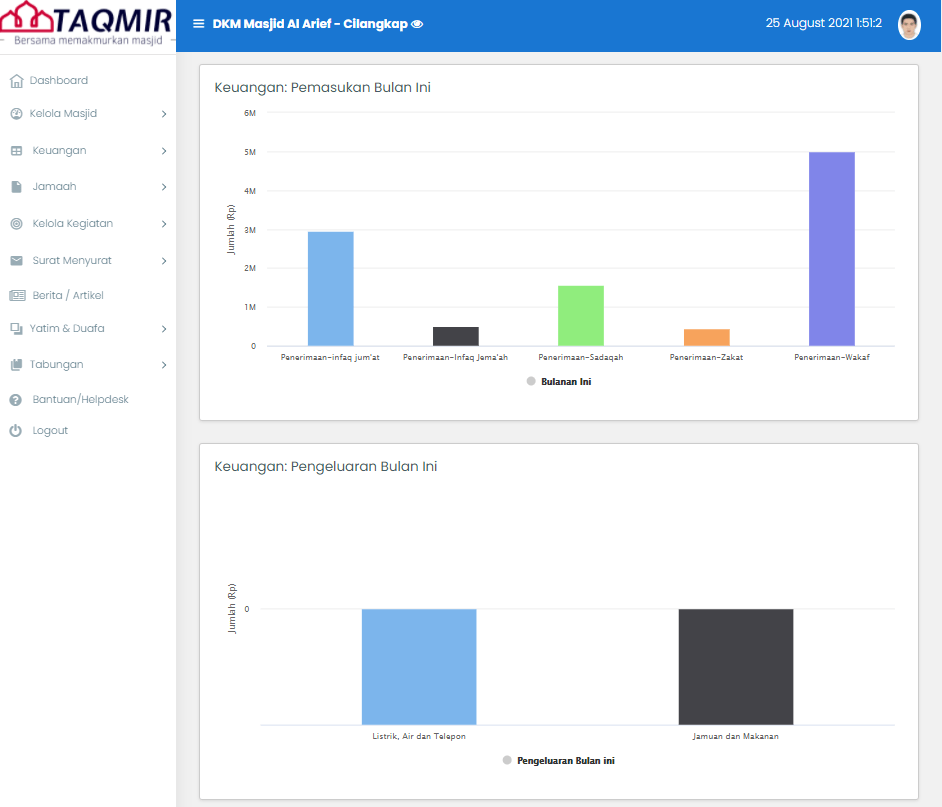
Task: Toggle the Pengeluaran Bulan ini legend series
Action: coord(558,761)
